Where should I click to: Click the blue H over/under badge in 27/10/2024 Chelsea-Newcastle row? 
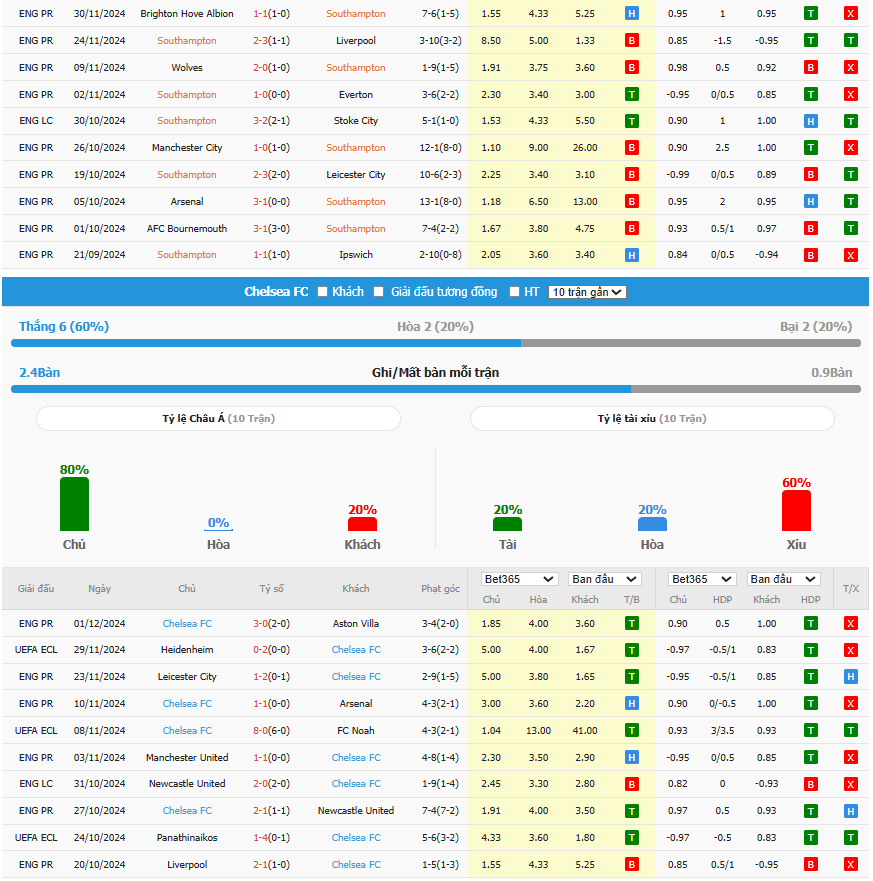pos(851,811)
